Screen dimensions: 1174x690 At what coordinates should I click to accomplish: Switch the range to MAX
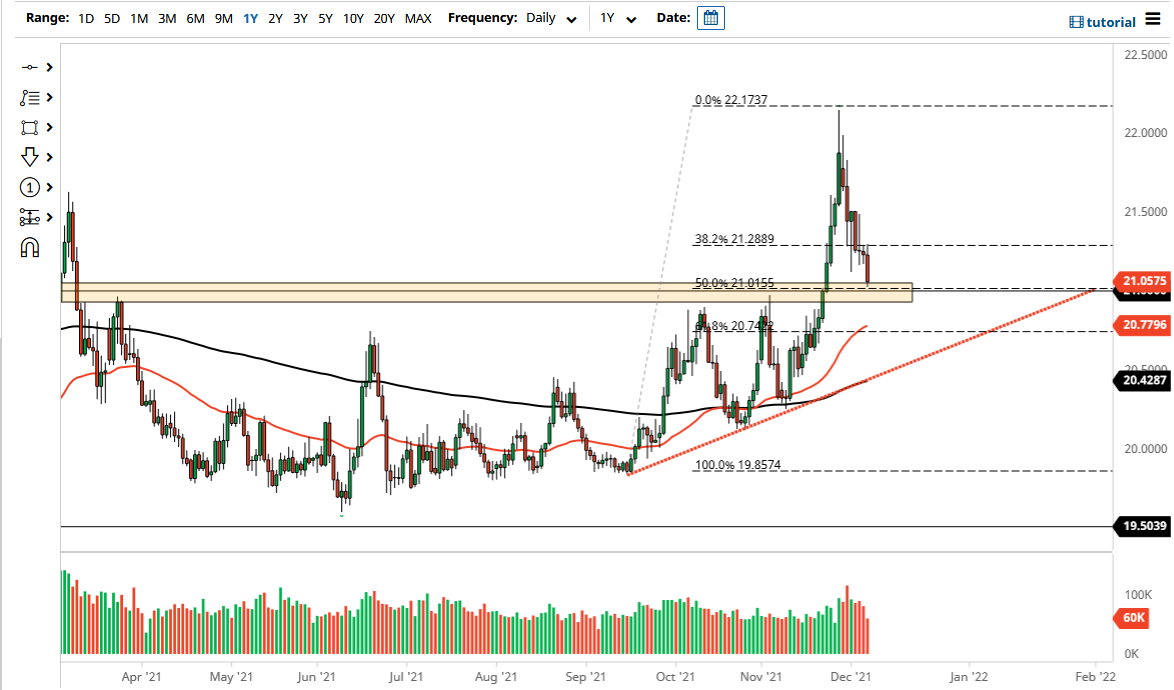tap(417, 17)
